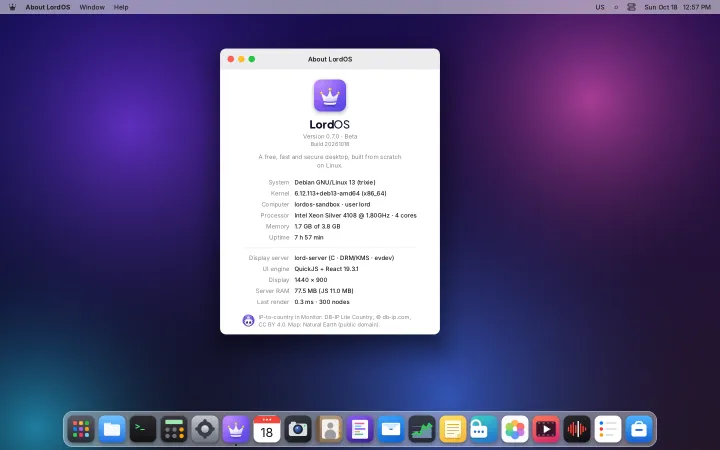Viewport: 720px width, 450px height.
Task: Click the clock showing 12:57 PM
Action: pyautogui.click(x=697, y=7)
